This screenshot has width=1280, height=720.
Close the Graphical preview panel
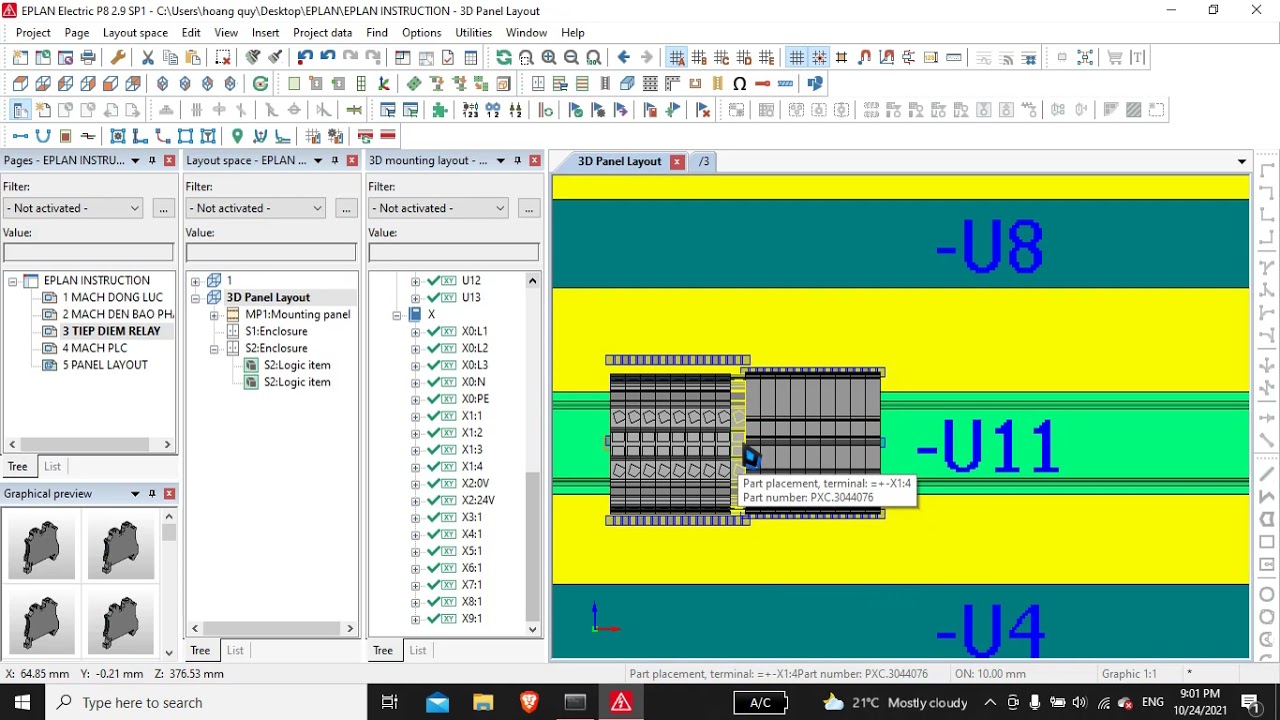pos(169,494)
